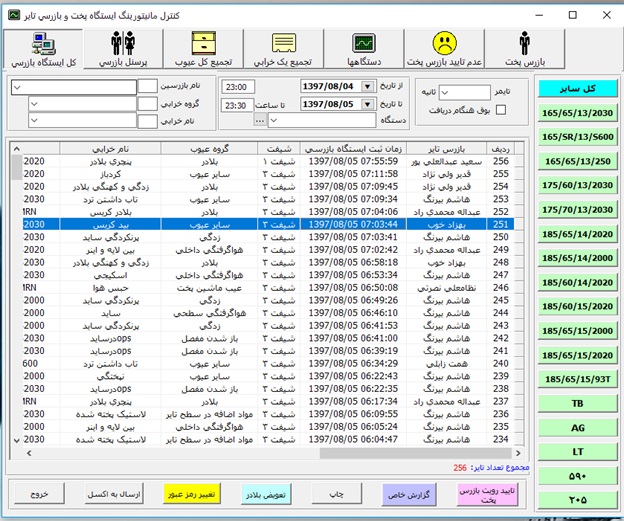
Task: Click the تعویض بلادر button
Action: 266,495
